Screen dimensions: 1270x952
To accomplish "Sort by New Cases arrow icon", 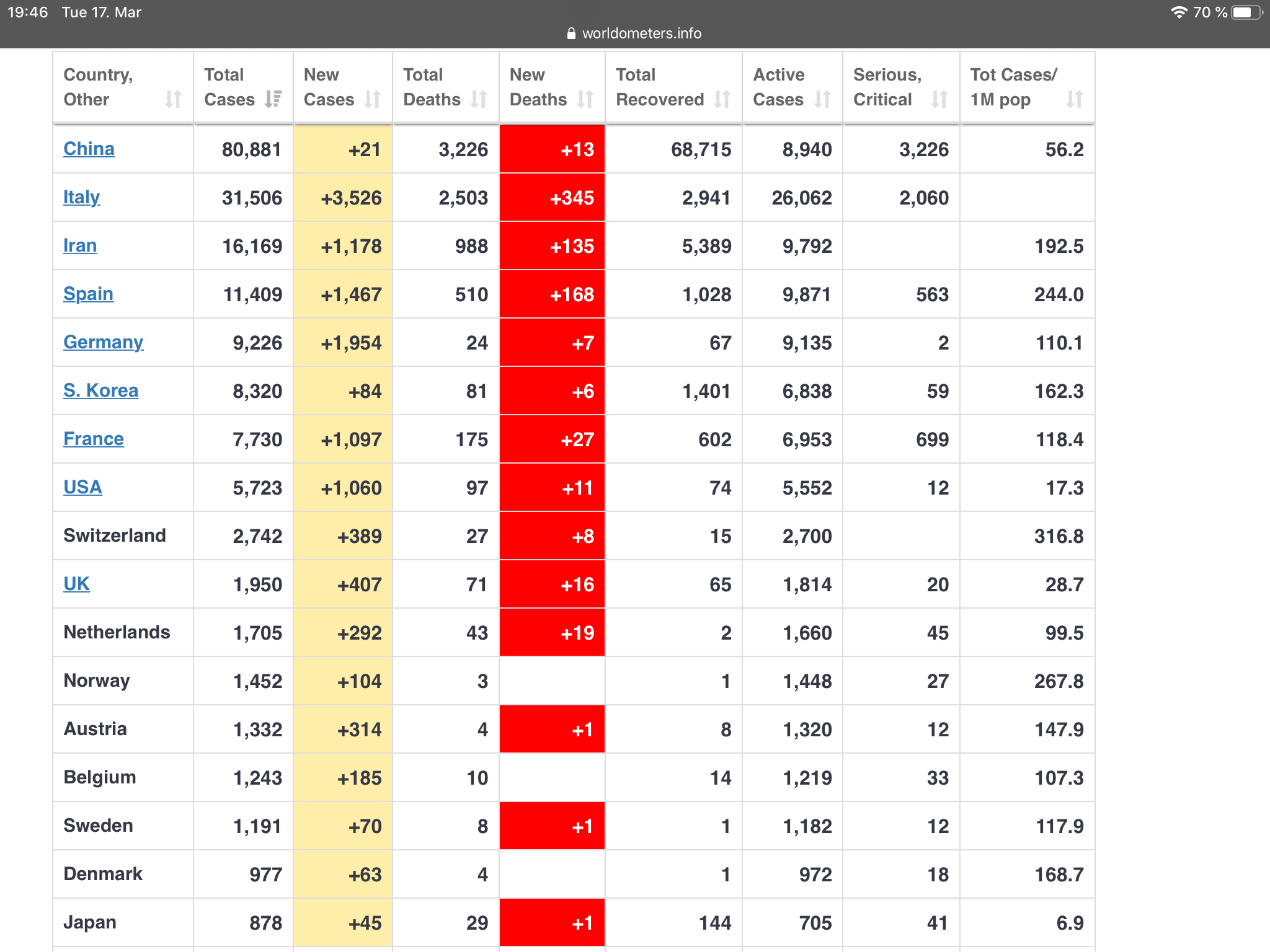I will [373, 99].
